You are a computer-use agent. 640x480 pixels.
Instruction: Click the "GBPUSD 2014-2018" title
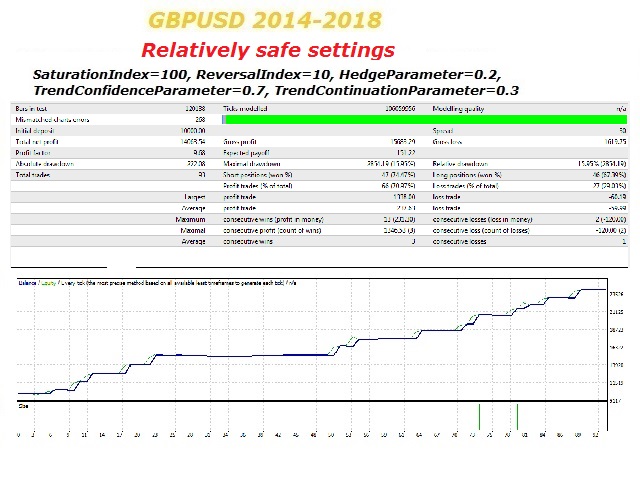[265, 20]
